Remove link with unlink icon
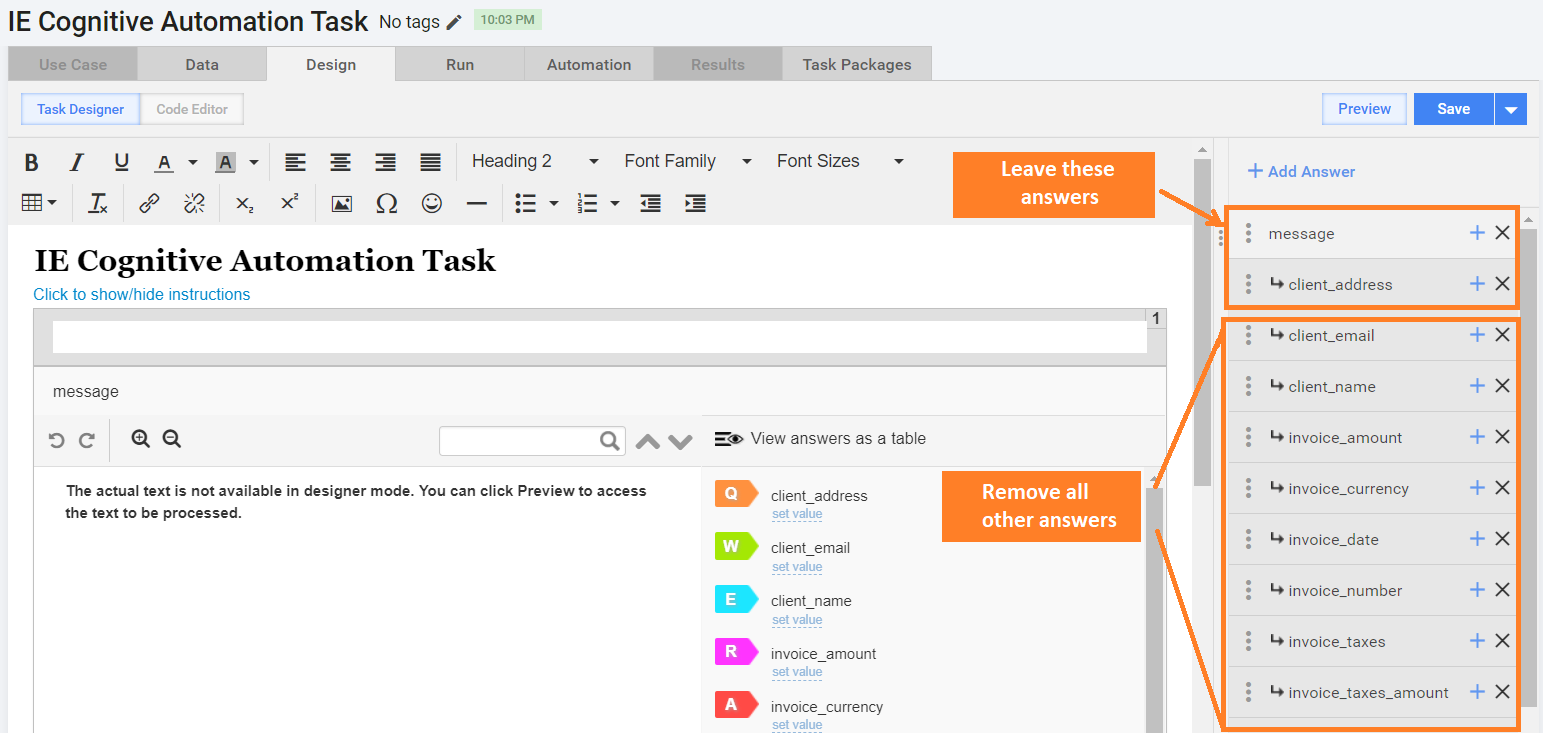Viewport: 1543px width, 733px height. coord(194,203)
